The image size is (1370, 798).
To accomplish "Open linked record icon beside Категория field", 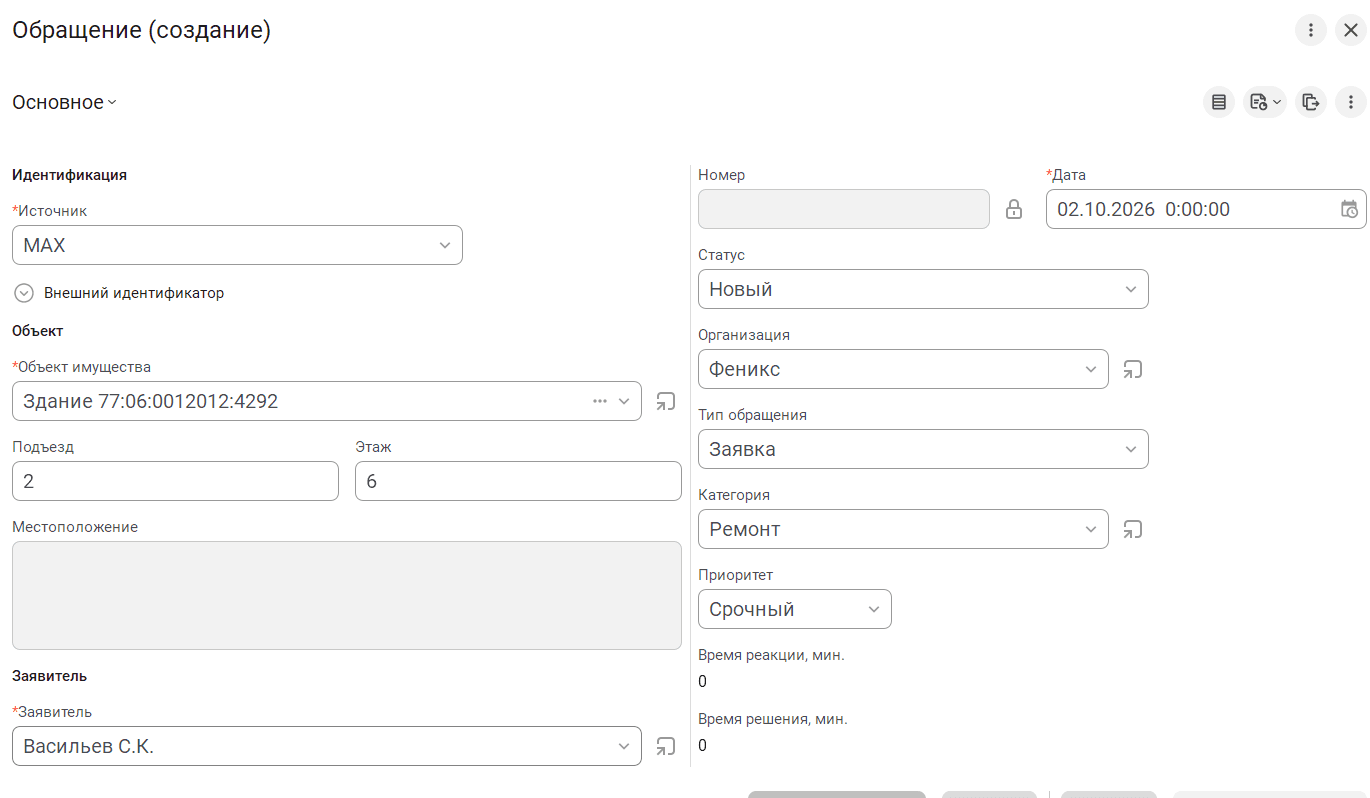I will click(x=1132, y=529).
